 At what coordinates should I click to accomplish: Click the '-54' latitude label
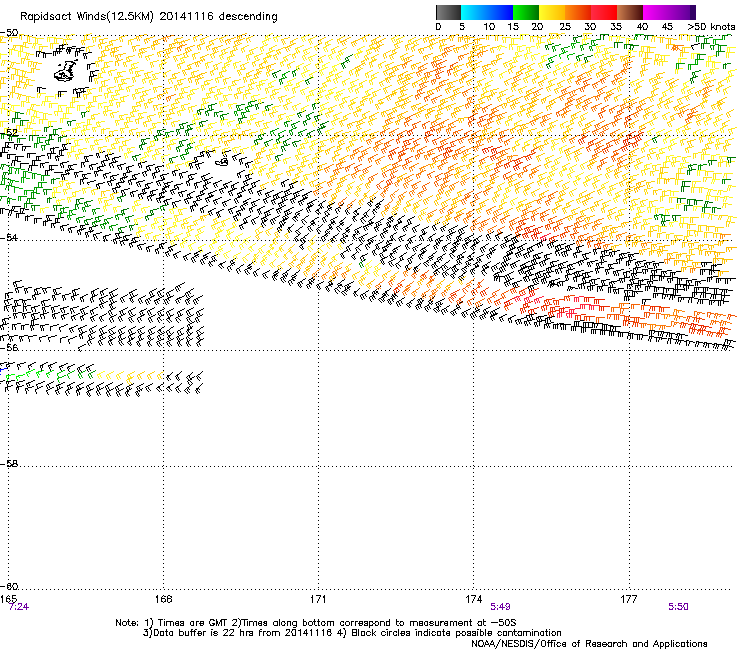coord(9,237)
